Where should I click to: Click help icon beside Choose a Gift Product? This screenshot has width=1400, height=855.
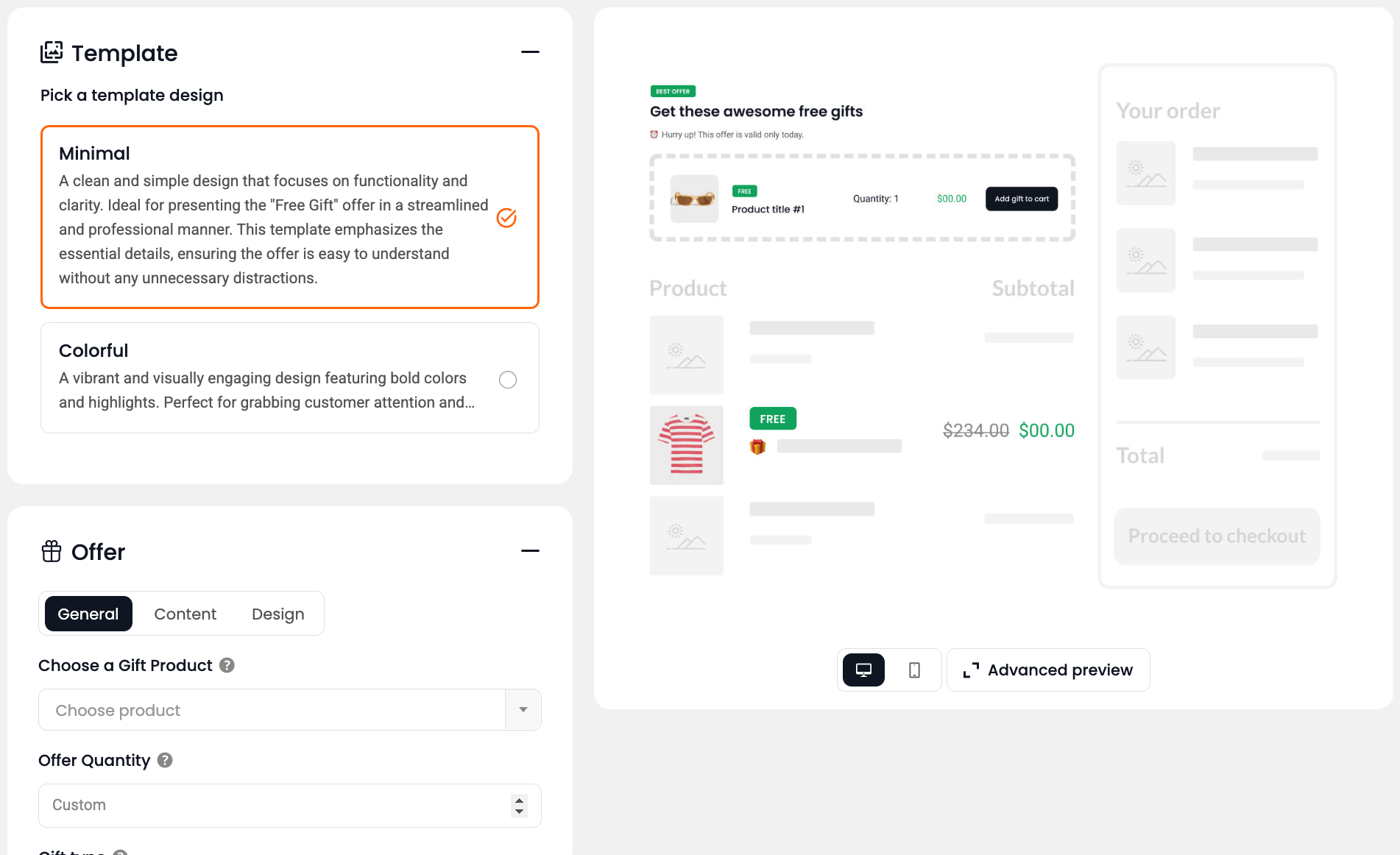(x=227, y=665)
